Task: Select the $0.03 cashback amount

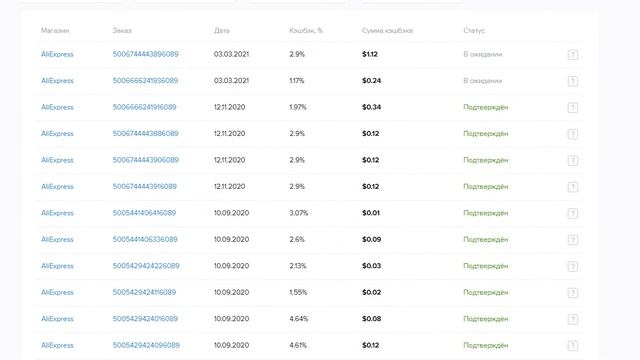Action: (371, 266)
